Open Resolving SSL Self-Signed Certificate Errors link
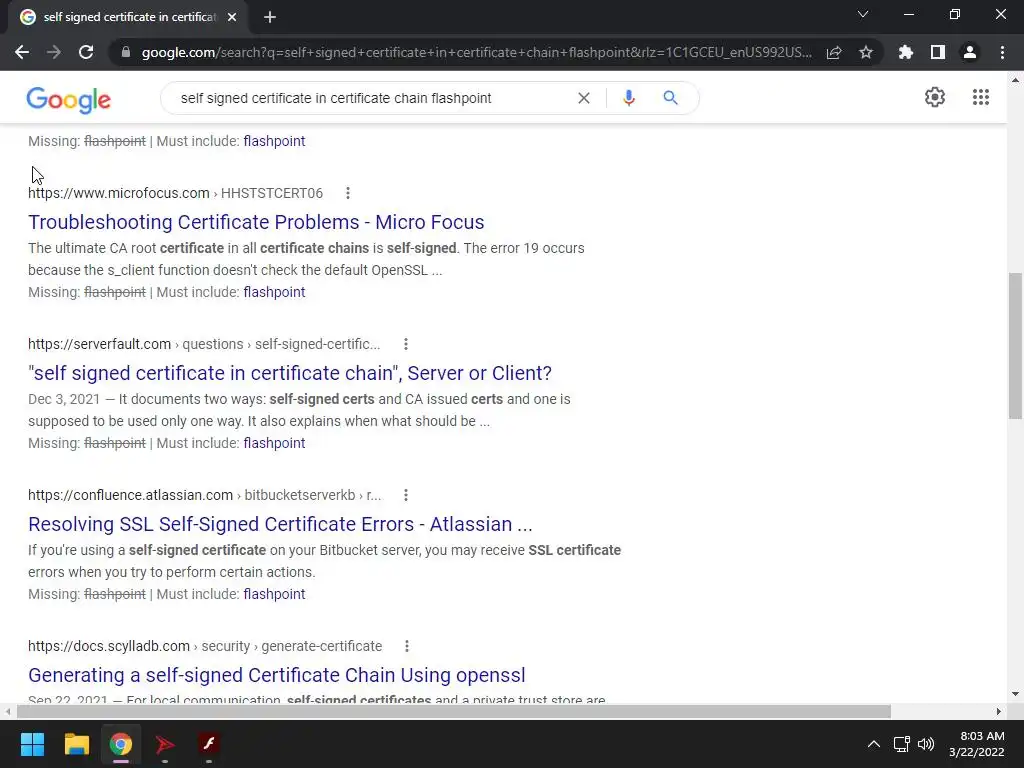The image size is (1024, 768). (x=280, y=524)
